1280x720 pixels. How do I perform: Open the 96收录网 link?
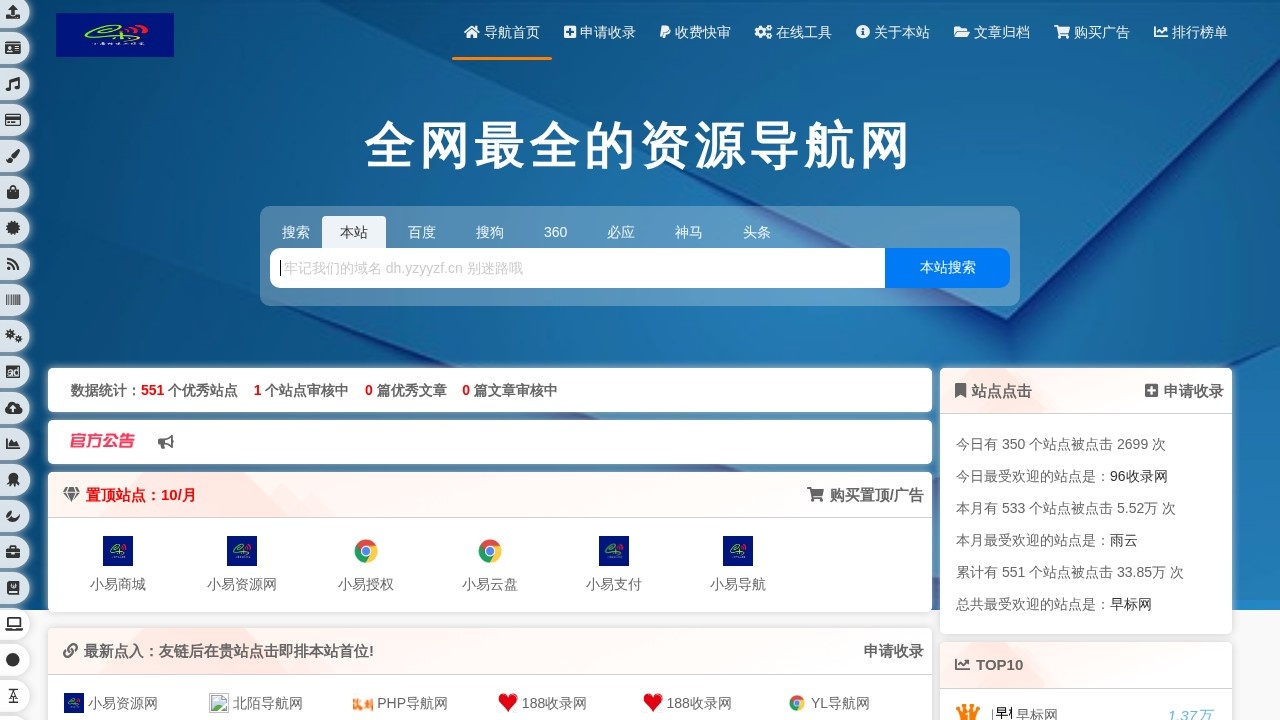click(x=1139, y=476)
